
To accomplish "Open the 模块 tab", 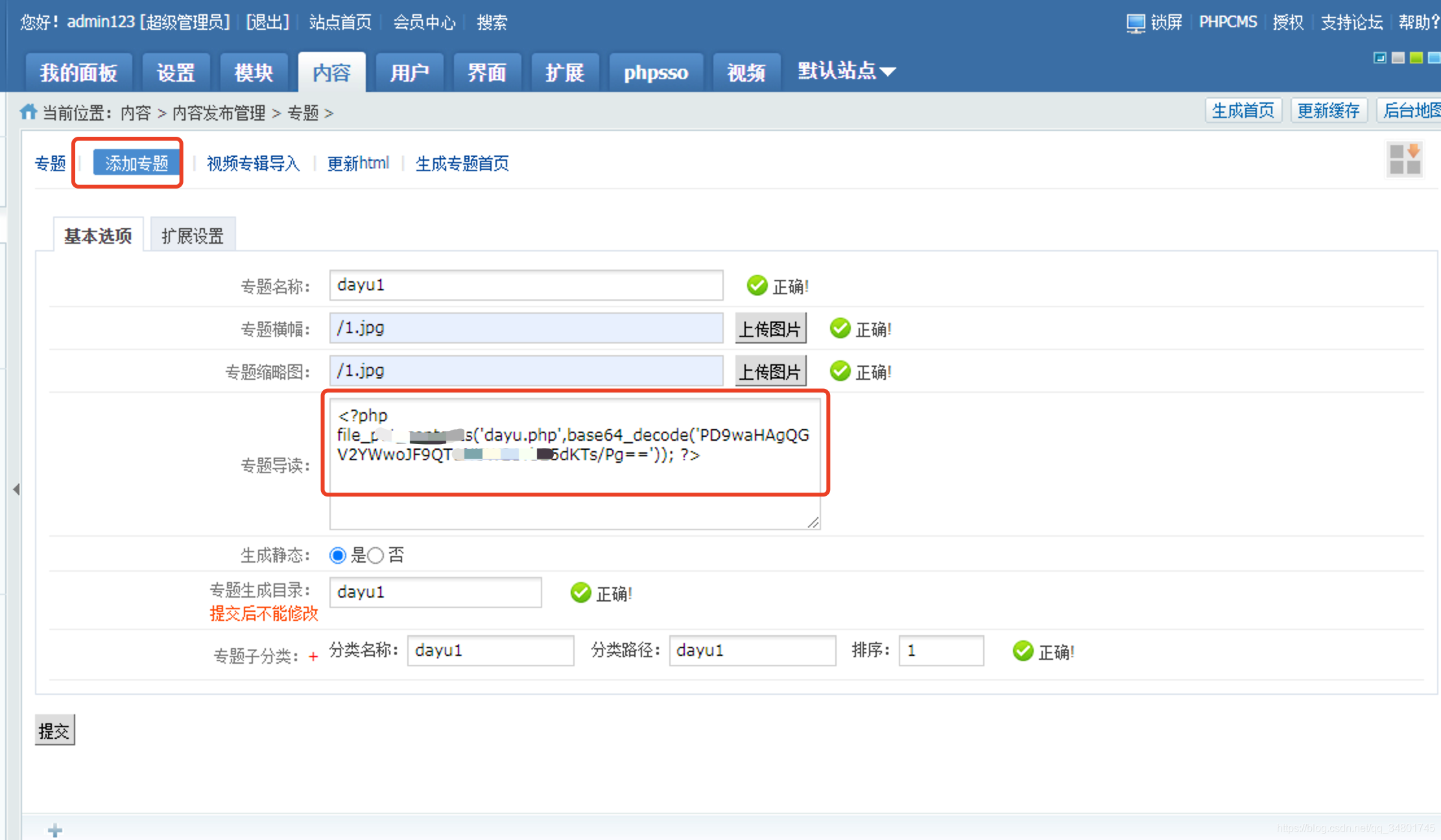I will pos(254,73).
